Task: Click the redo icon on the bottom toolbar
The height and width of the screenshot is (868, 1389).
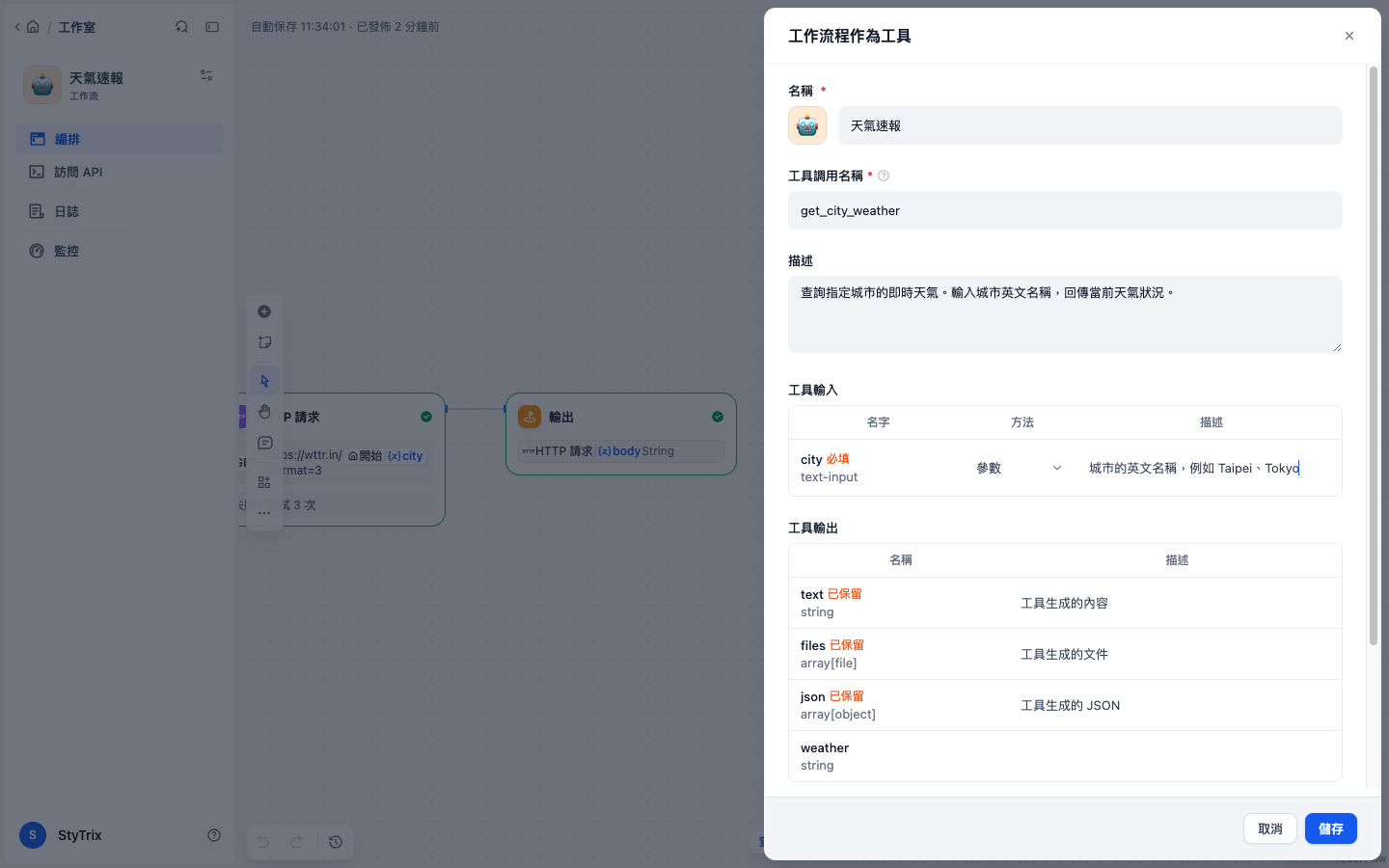Action: (297, 842)
